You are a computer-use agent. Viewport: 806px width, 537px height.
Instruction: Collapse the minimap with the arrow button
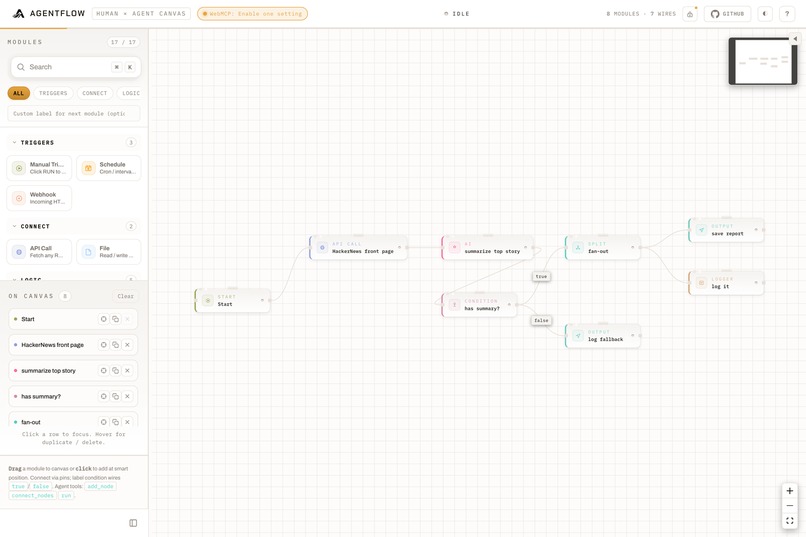click(795, 39)
